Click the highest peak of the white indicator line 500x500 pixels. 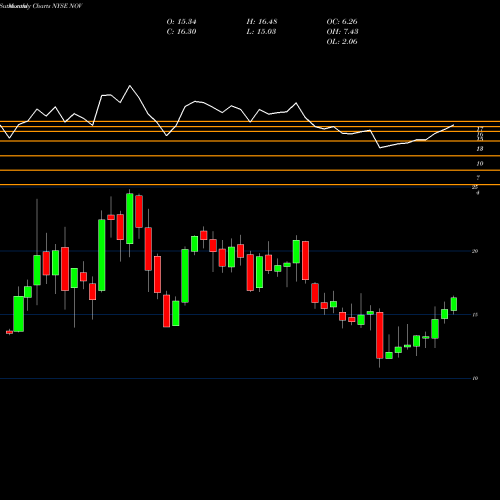tap(130, 86)
